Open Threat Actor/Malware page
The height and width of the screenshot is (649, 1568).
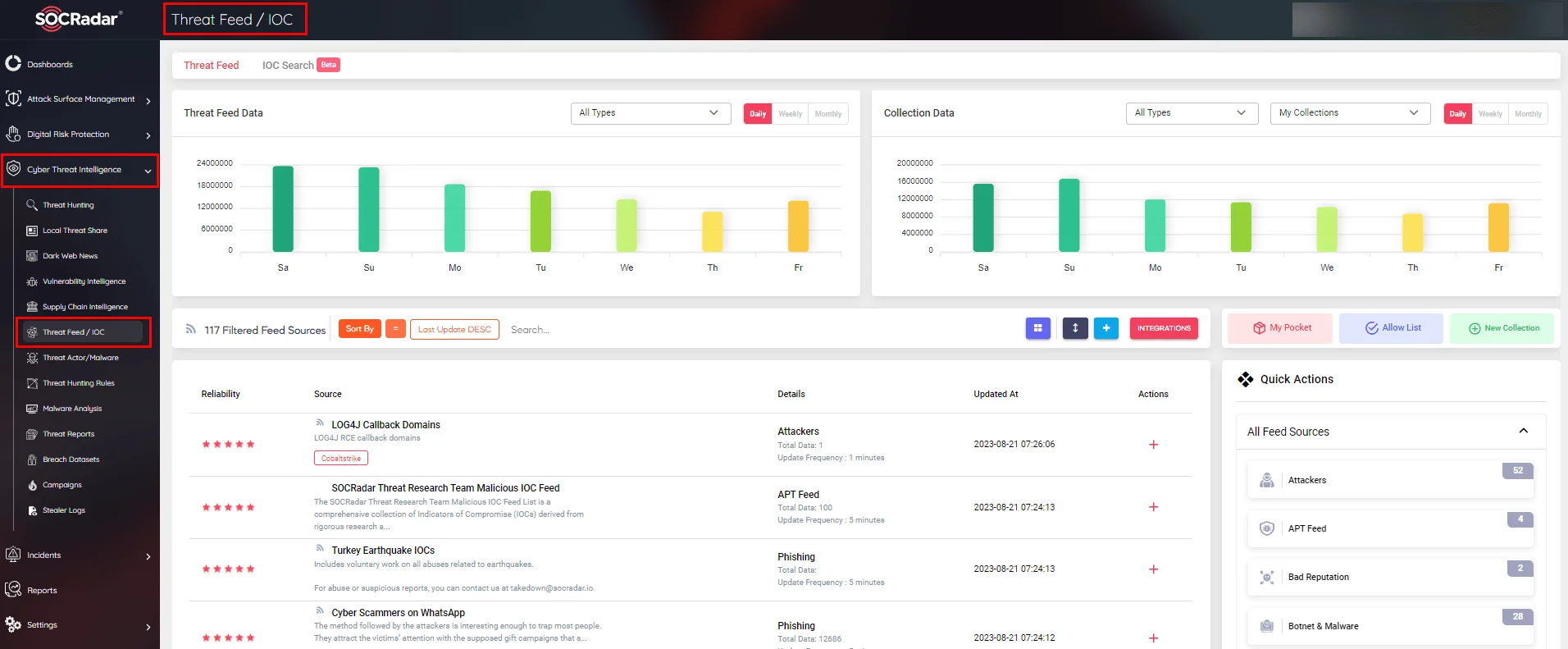[x=80, y=358]
